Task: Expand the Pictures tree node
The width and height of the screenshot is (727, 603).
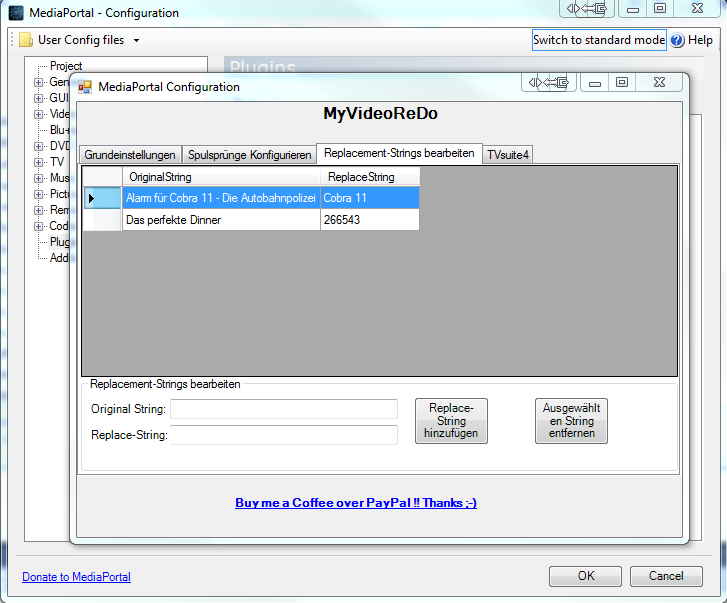Action: pyautogui.click(x=38, y=194)
